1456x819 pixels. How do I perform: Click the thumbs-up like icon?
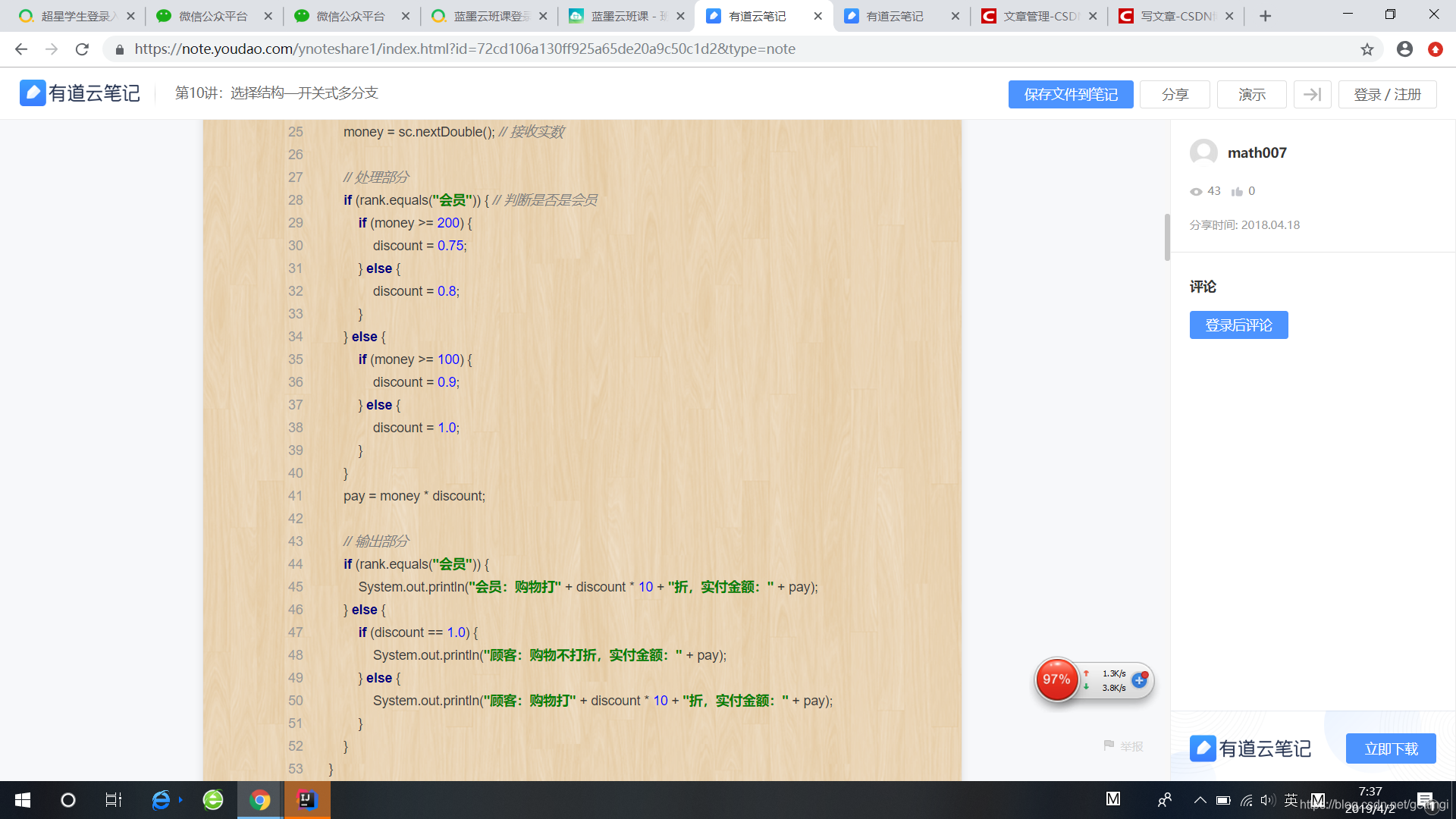pos(1237,191)
